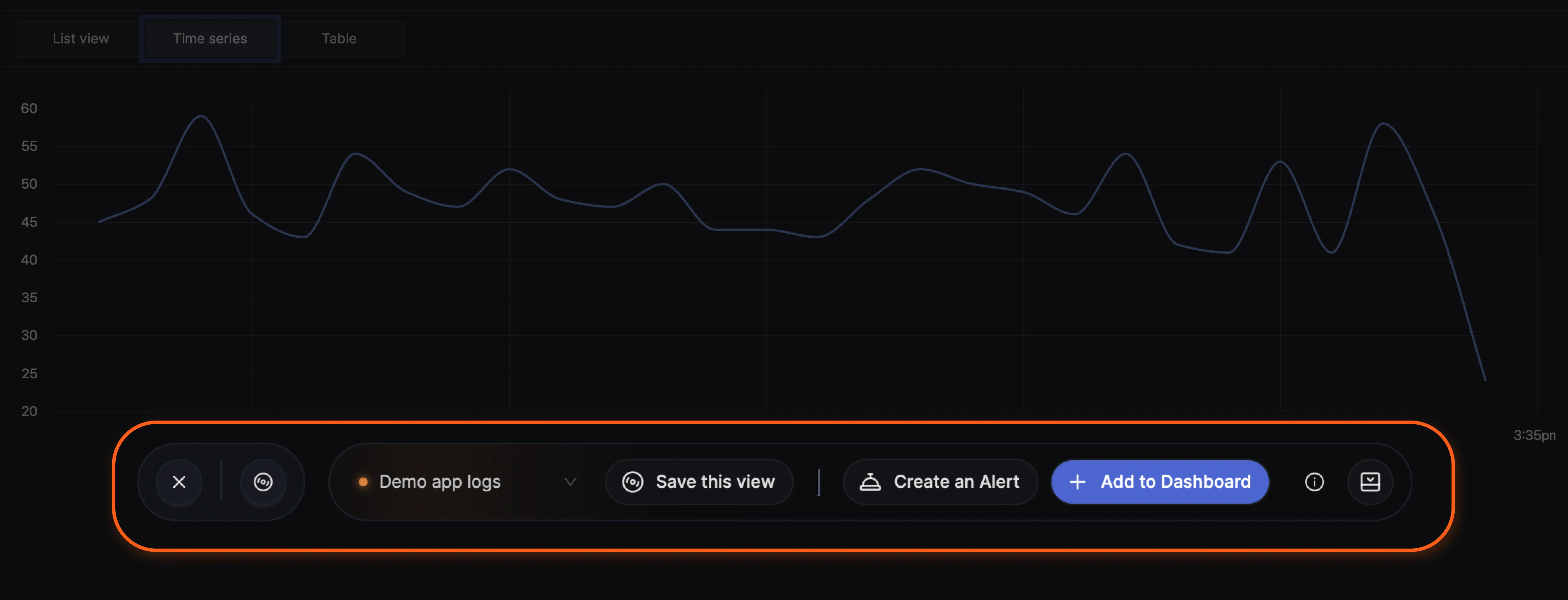Click Save this view button

tap(699, 482)
